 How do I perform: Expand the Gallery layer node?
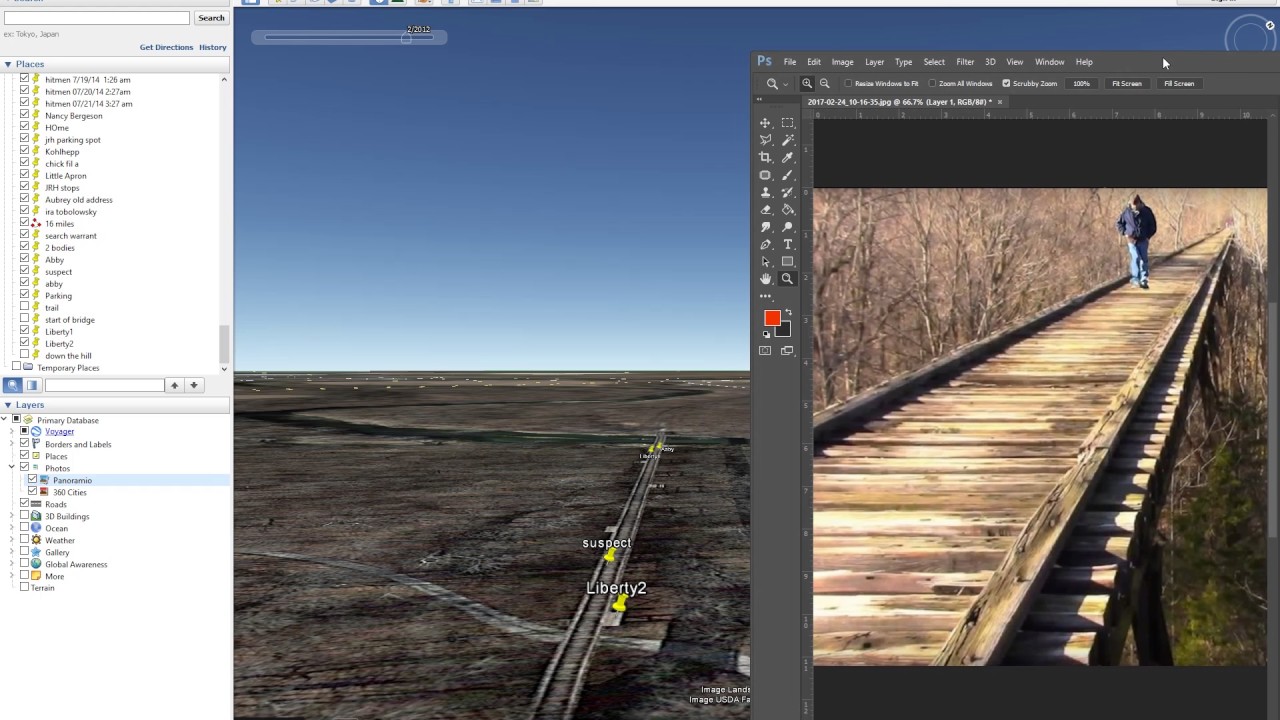click(12, 552)
